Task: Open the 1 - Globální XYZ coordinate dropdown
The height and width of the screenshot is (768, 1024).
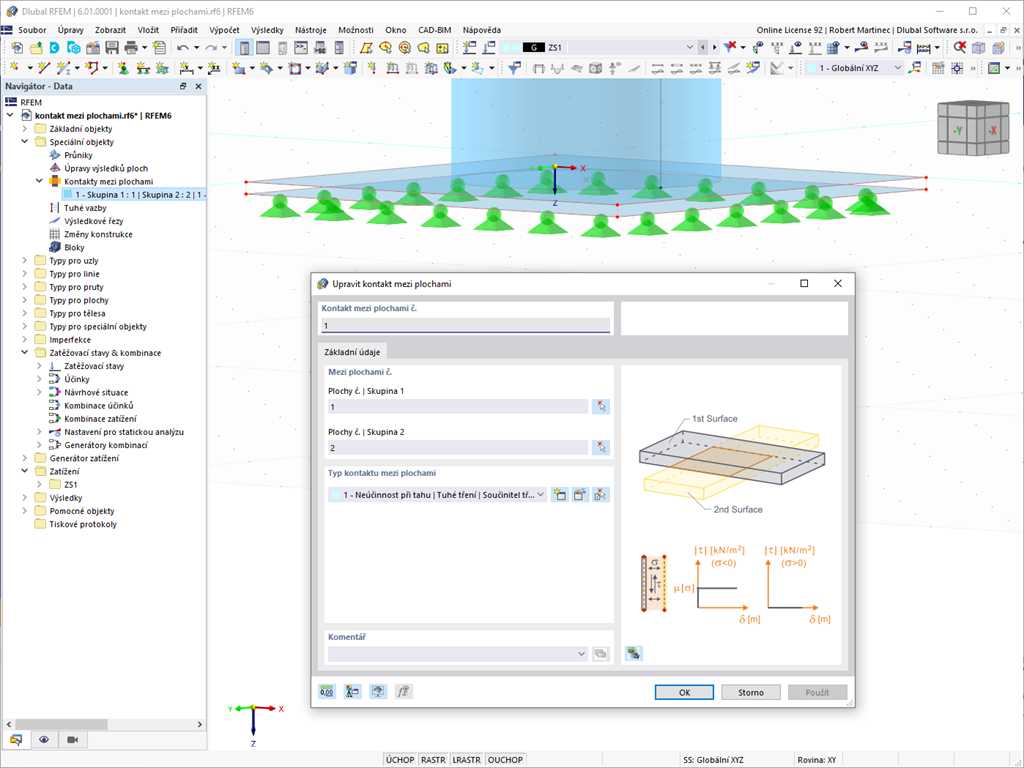Action: (898, 68)
